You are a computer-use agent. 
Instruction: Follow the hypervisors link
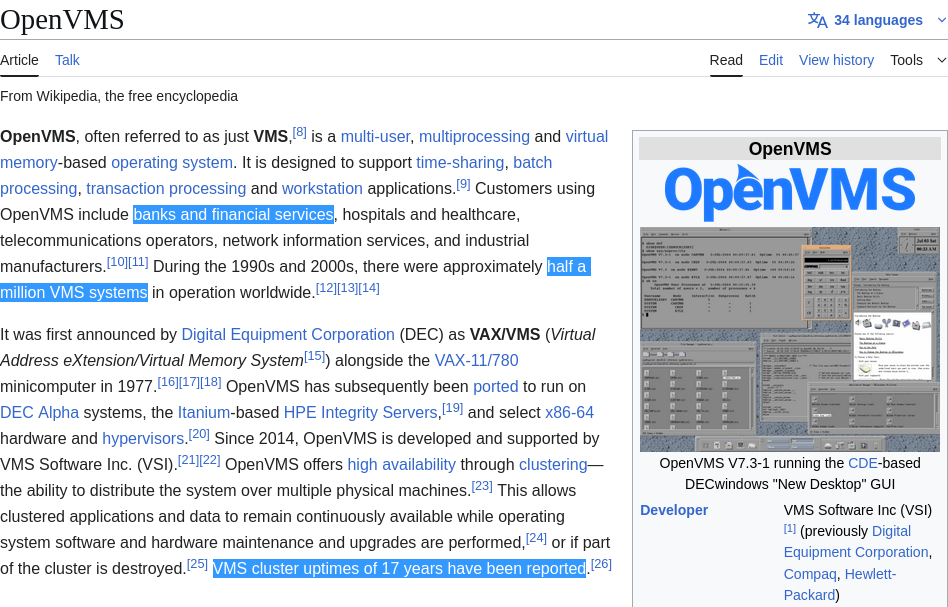coord(143,439)
